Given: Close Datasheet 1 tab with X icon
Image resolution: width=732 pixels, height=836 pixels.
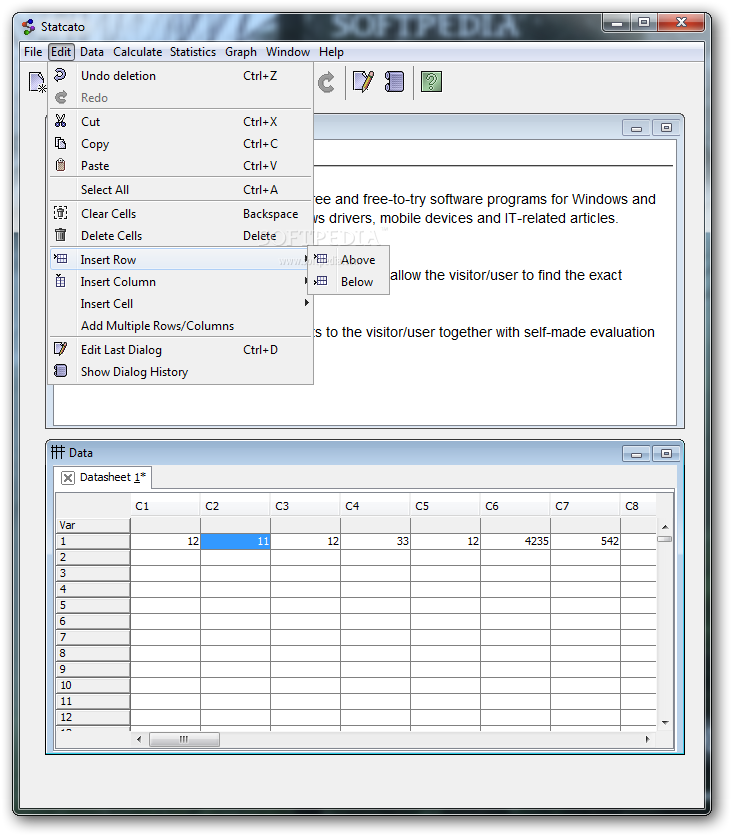Looking at the screenshot, I should pyautogui.click(x=68, y=478).
